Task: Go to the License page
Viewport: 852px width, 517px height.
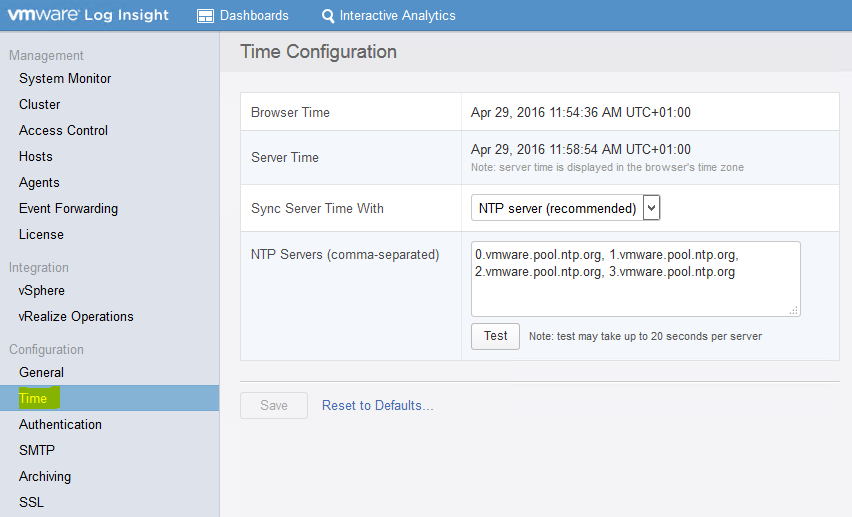Action: (41, 234)
